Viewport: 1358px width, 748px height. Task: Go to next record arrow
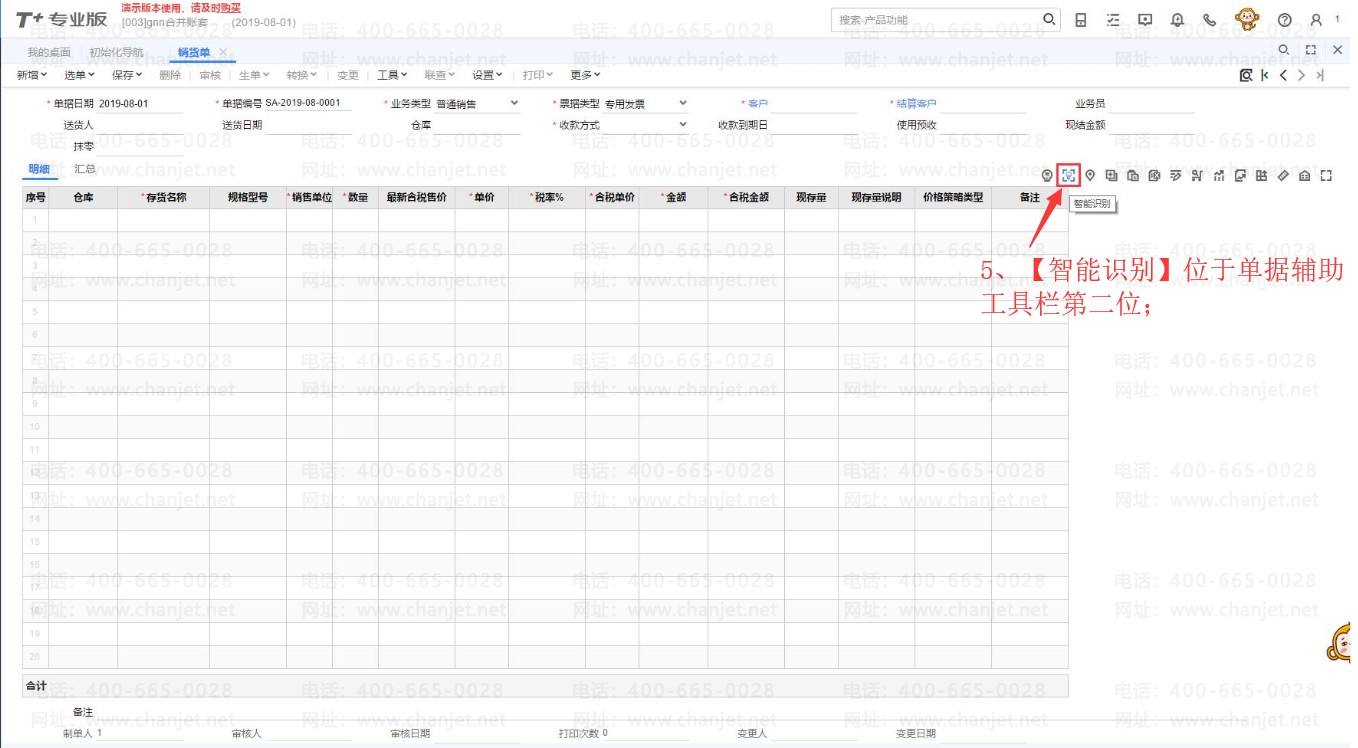coord(1301,75)
